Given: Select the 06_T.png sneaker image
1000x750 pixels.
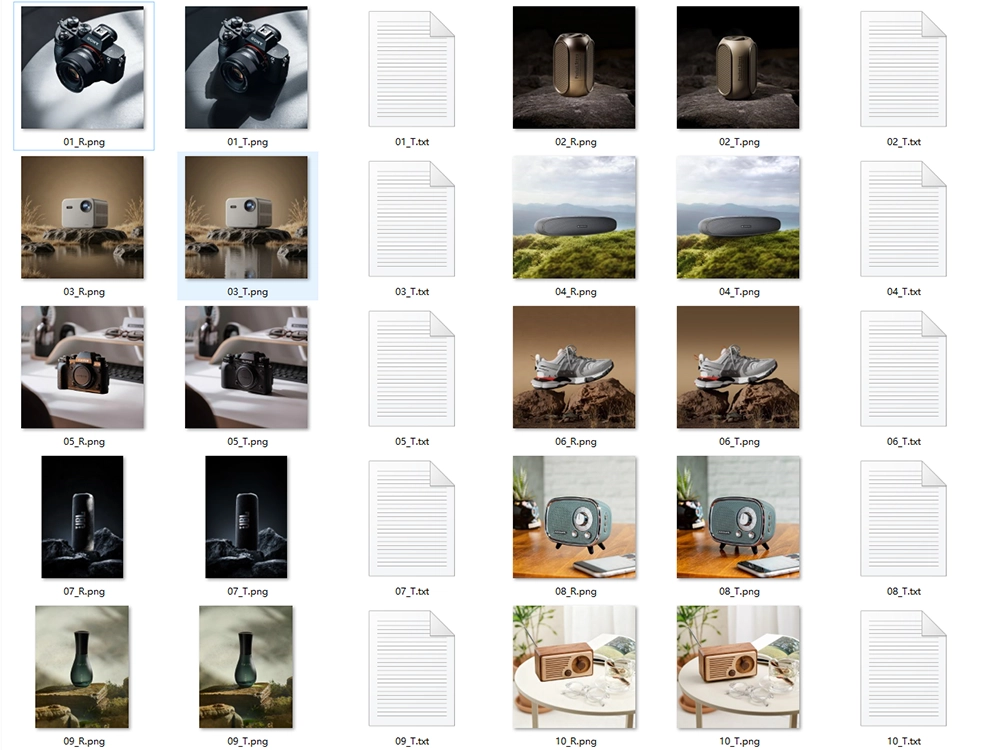Looking at the screenshot, I should [738, 367].
